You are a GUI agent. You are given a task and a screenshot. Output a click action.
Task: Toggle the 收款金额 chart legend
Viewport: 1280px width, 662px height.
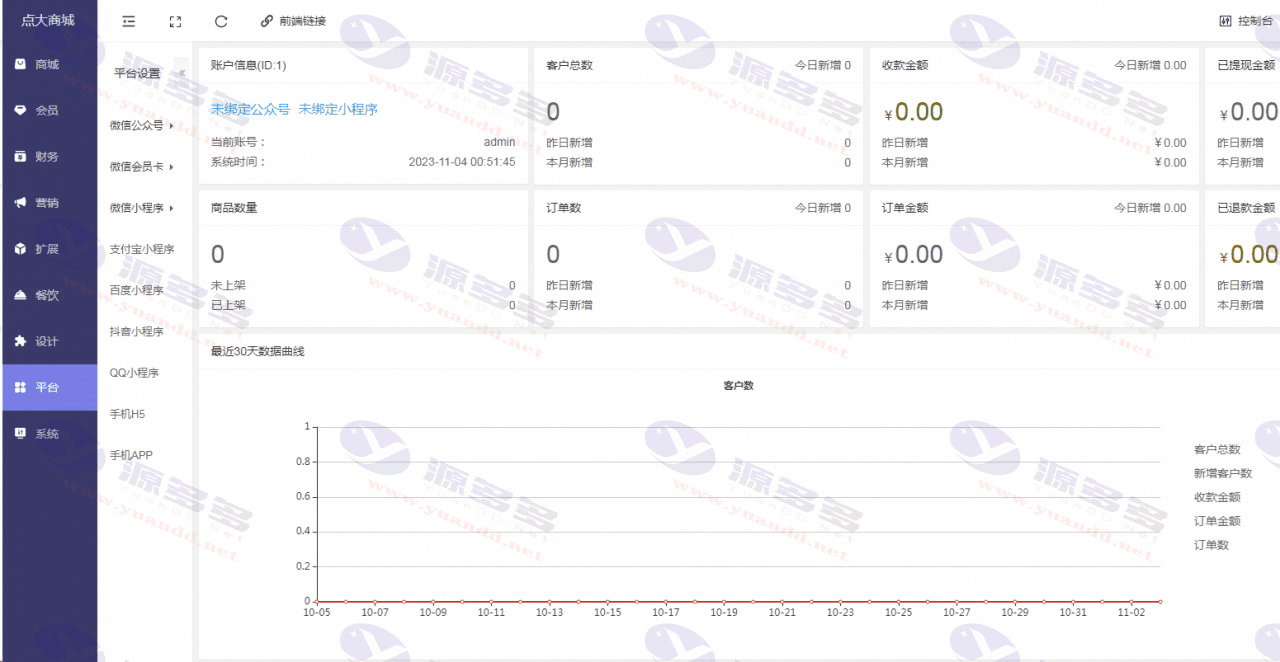pyautogui.click(x=1217, y=497)
